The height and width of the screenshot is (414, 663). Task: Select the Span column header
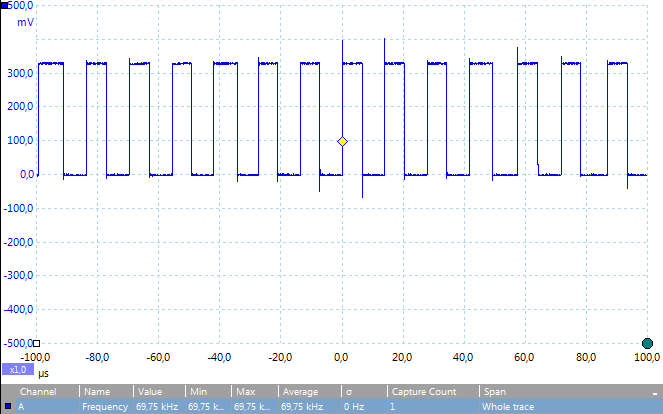[495, 392]
